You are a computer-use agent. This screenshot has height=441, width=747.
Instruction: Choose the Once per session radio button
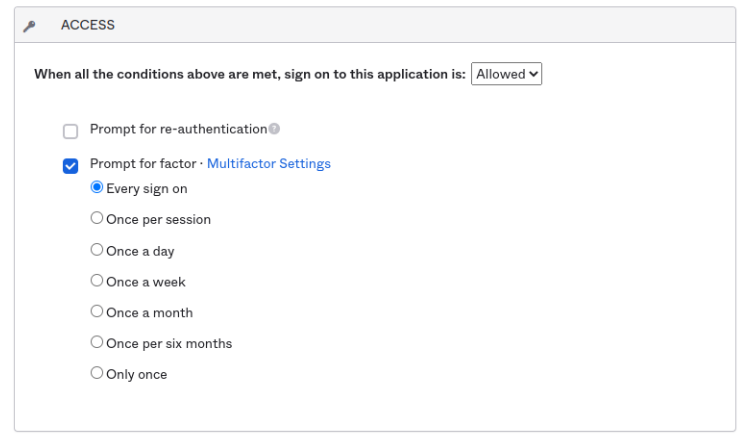pos(97,218)
